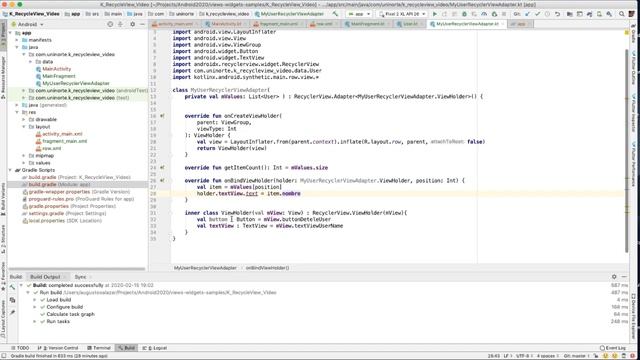Image resolution: width=640 pixels, height=360 pixels.
Task: Click the Sync Project with Gradle icon
Action: [589, 14]
